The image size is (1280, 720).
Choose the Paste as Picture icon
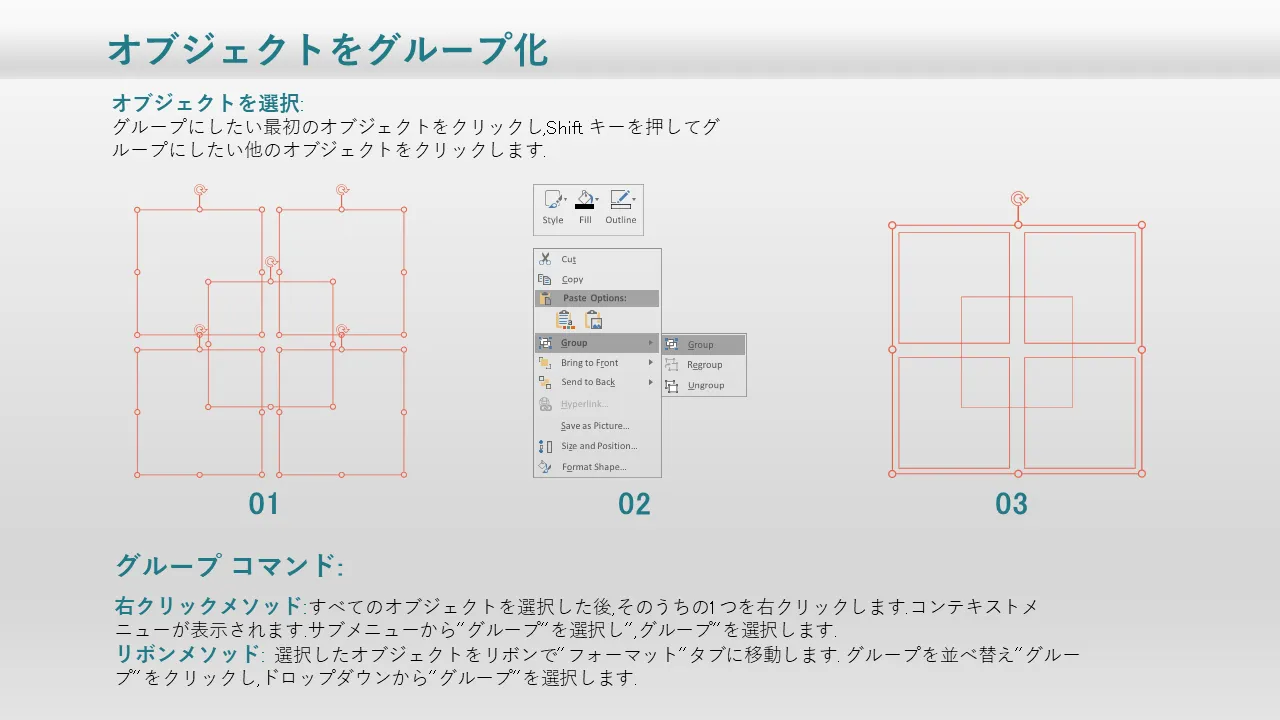594,320
